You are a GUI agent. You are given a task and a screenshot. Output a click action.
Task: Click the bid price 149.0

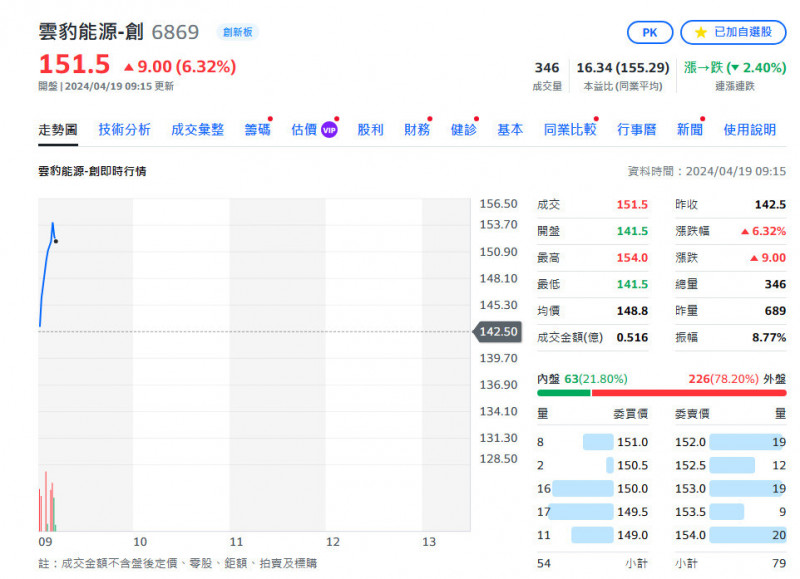[x=633, y=535]
